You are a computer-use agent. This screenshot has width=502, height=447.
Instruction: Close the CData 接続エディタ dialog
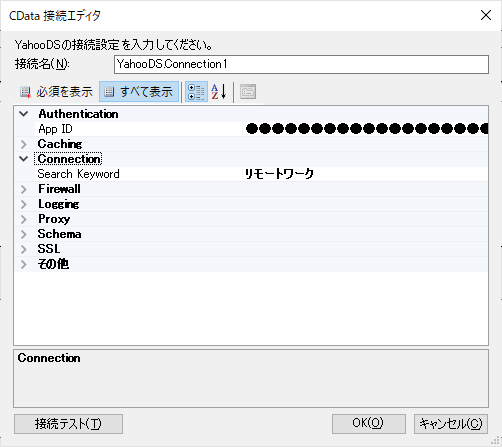click(x=486, y=15)
